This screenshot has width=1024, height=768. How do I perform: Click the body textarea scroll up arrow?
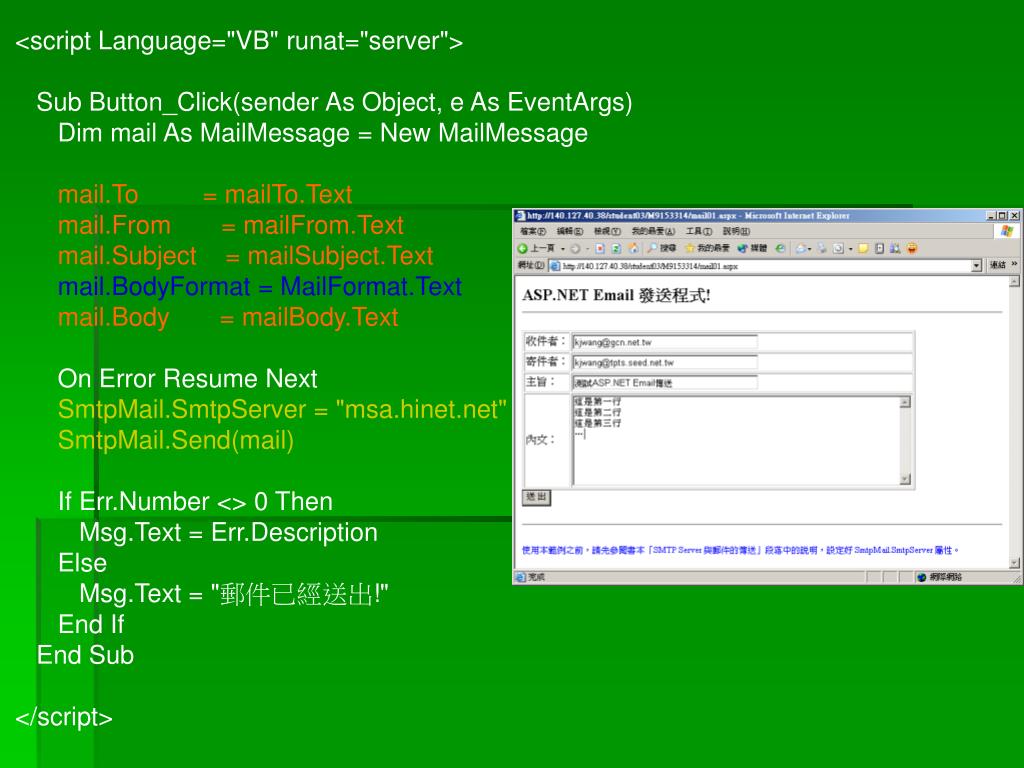[905, 402]
